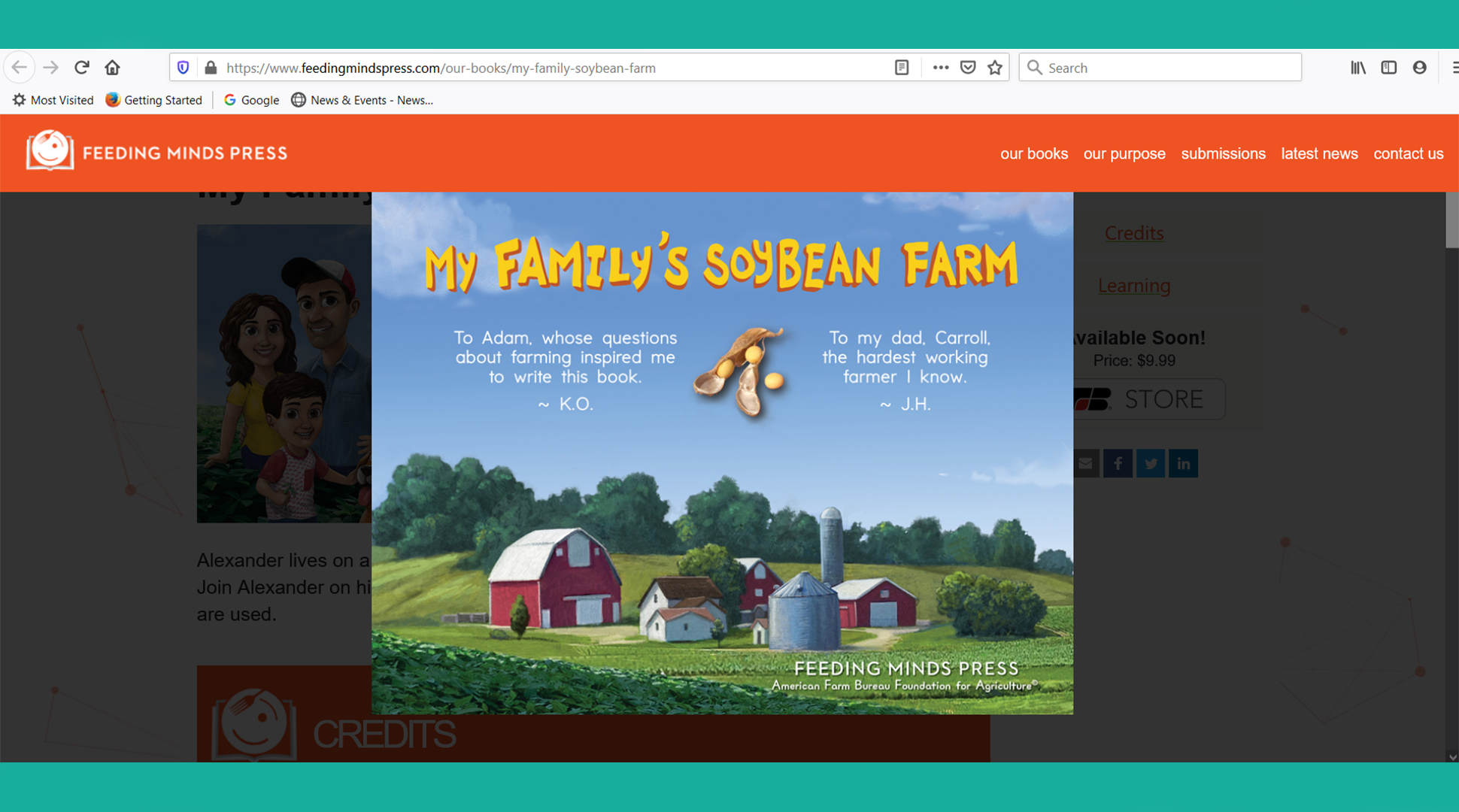The height and width of the screenshot is (812, 1459).
Task: Click the CREDITS section banner
Action: [593, 714]
